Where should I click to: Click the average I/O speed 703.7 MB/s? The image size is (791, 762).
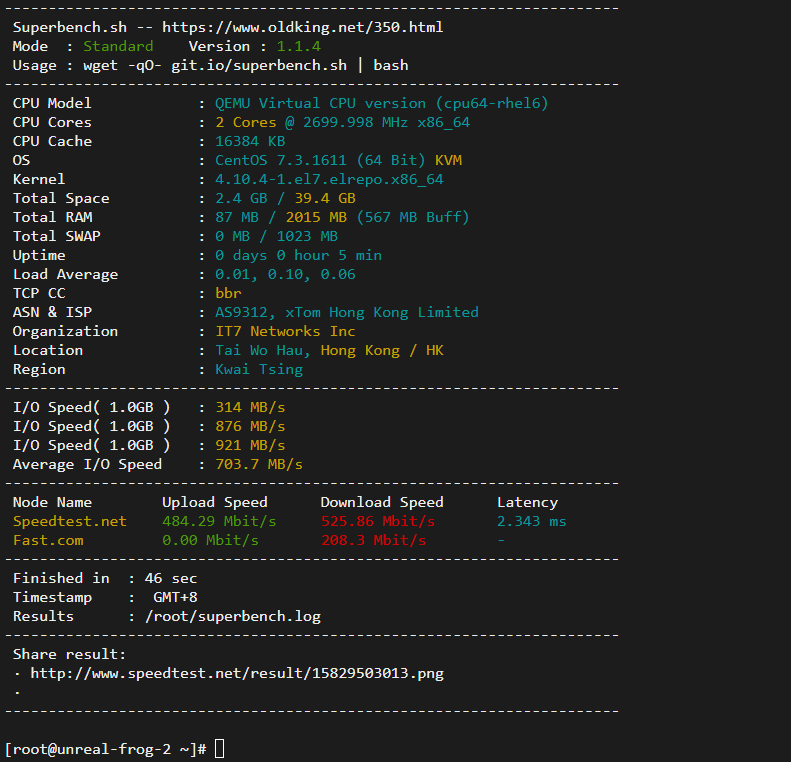click(x=259, y=464)
